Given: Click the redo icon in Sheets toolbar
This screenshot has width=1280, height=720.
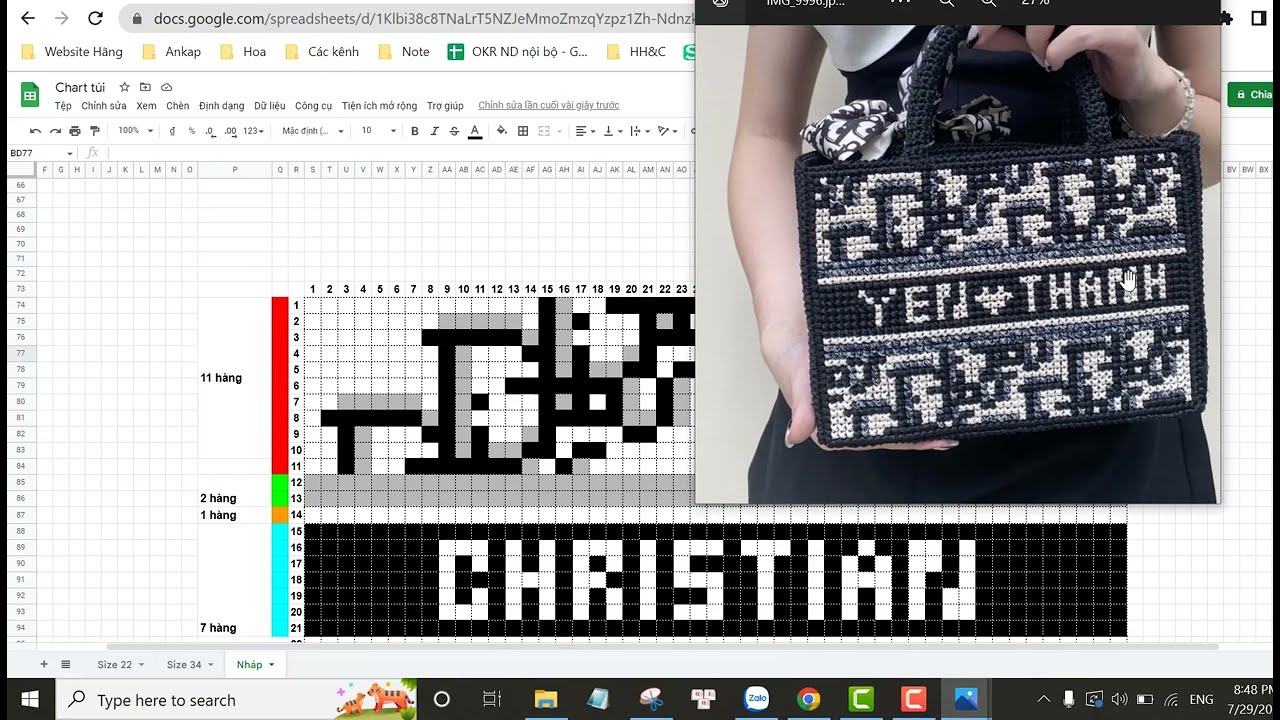Looking at the screenshot, I should 55,131.
